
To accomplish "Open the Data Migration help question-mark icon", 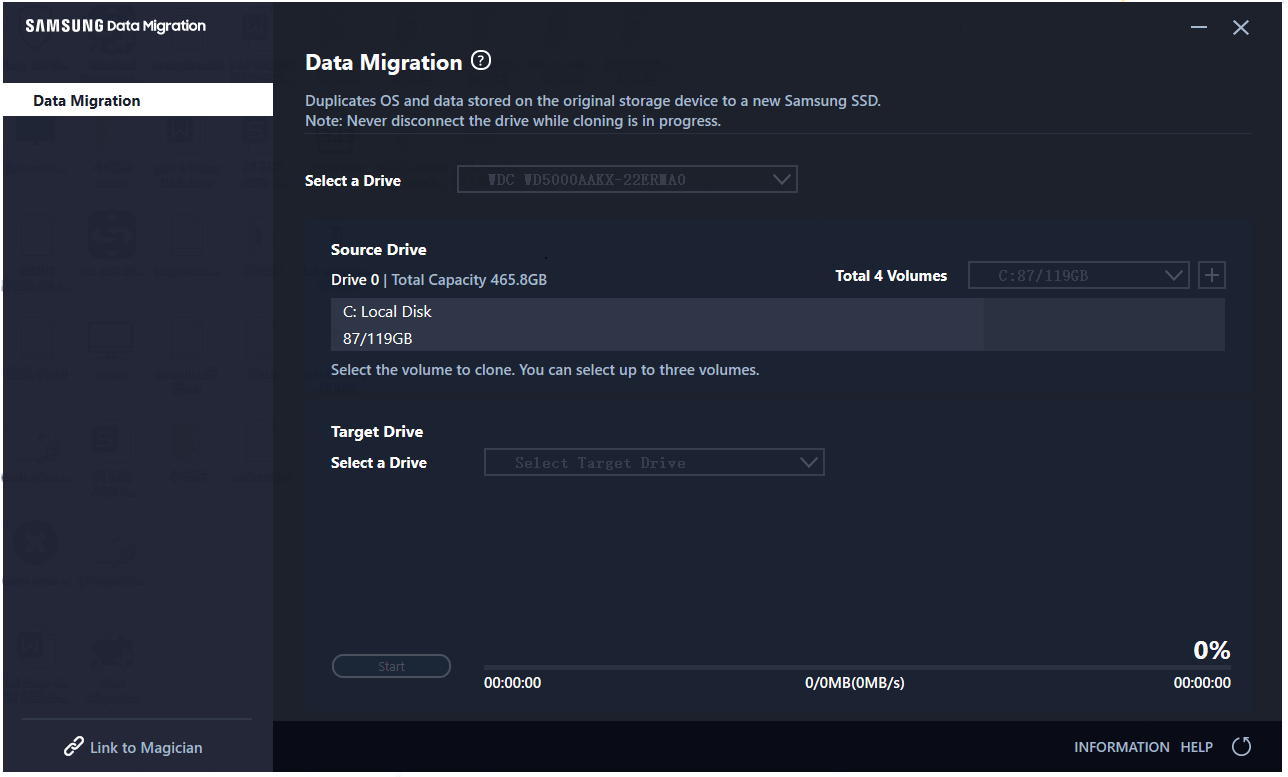I will point(481,61).
